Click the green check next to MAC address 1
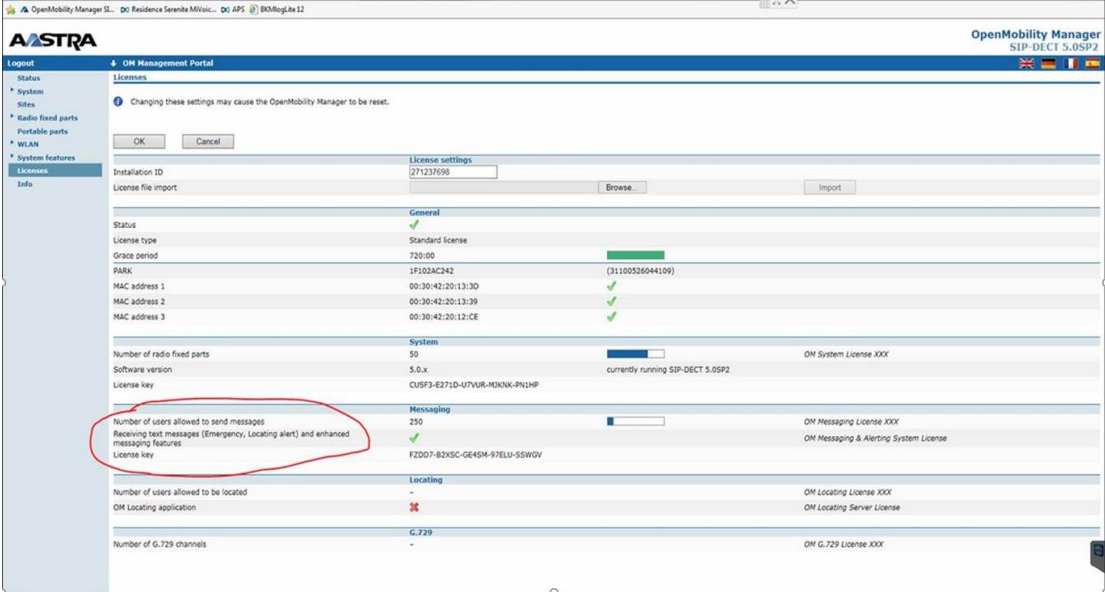Viewport: 1105px width, 592px height. 612,286
